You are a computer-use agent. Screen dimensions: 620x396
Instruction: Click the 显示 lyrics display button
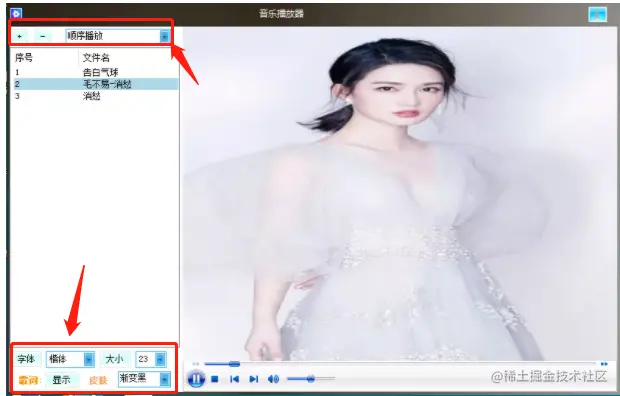(62, 380)
